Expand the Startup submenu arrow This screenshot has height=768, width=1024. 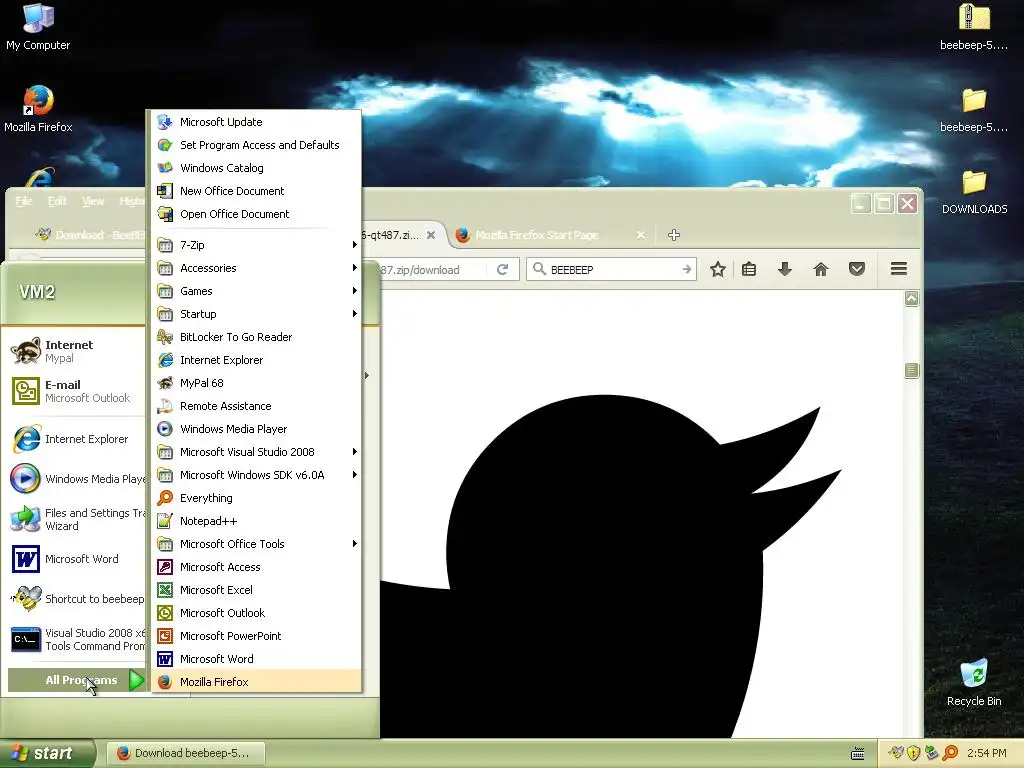coord(355,313)
